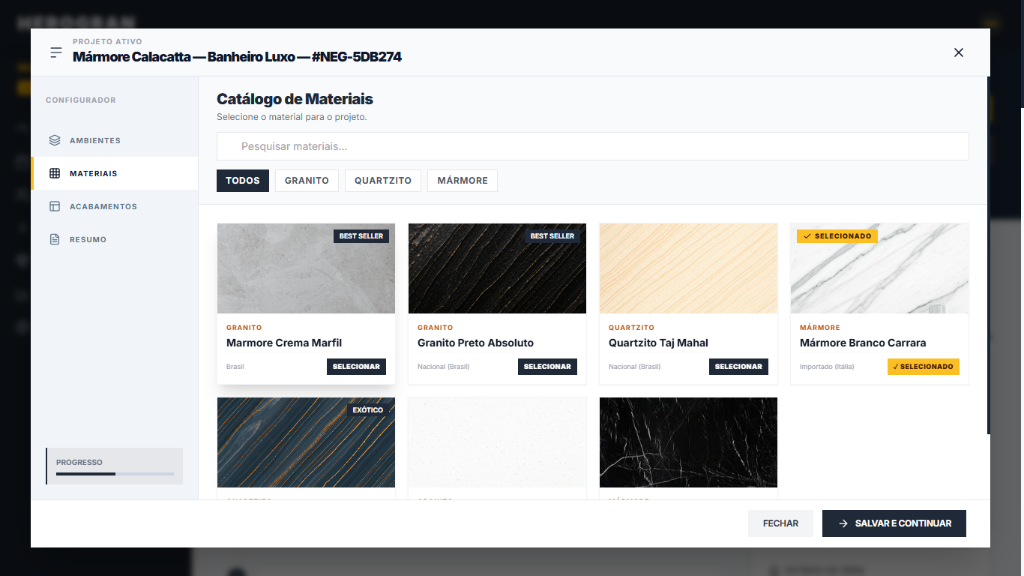Select Marmore Crema Marfil material
Image resolution: width=1024 pixels, height=576 pixels.
[x=356, y=366]
